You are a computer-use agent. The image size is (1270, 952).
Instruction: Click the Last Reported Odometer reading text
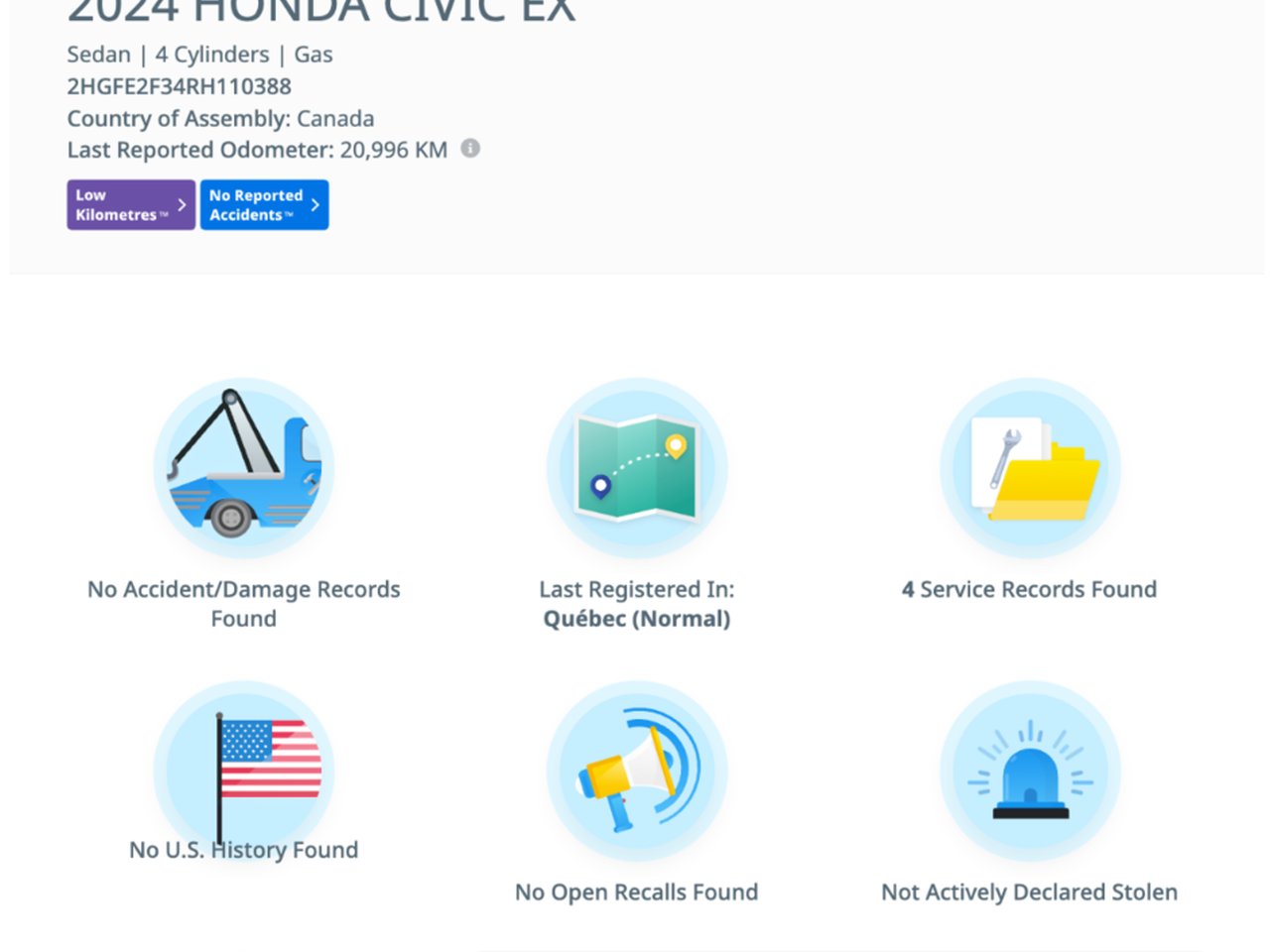click(x=257, y=150)
